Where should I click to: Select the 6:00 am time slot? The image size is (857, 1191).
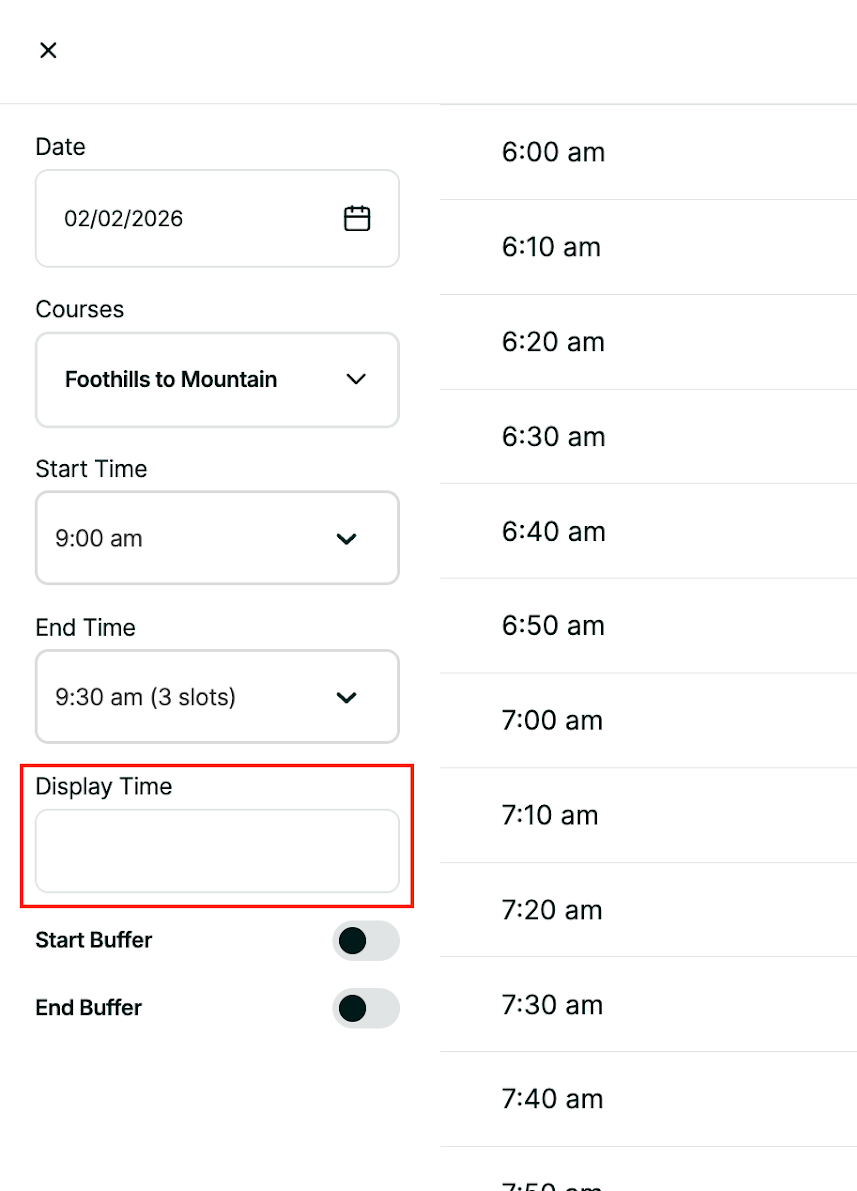[648, 152]
